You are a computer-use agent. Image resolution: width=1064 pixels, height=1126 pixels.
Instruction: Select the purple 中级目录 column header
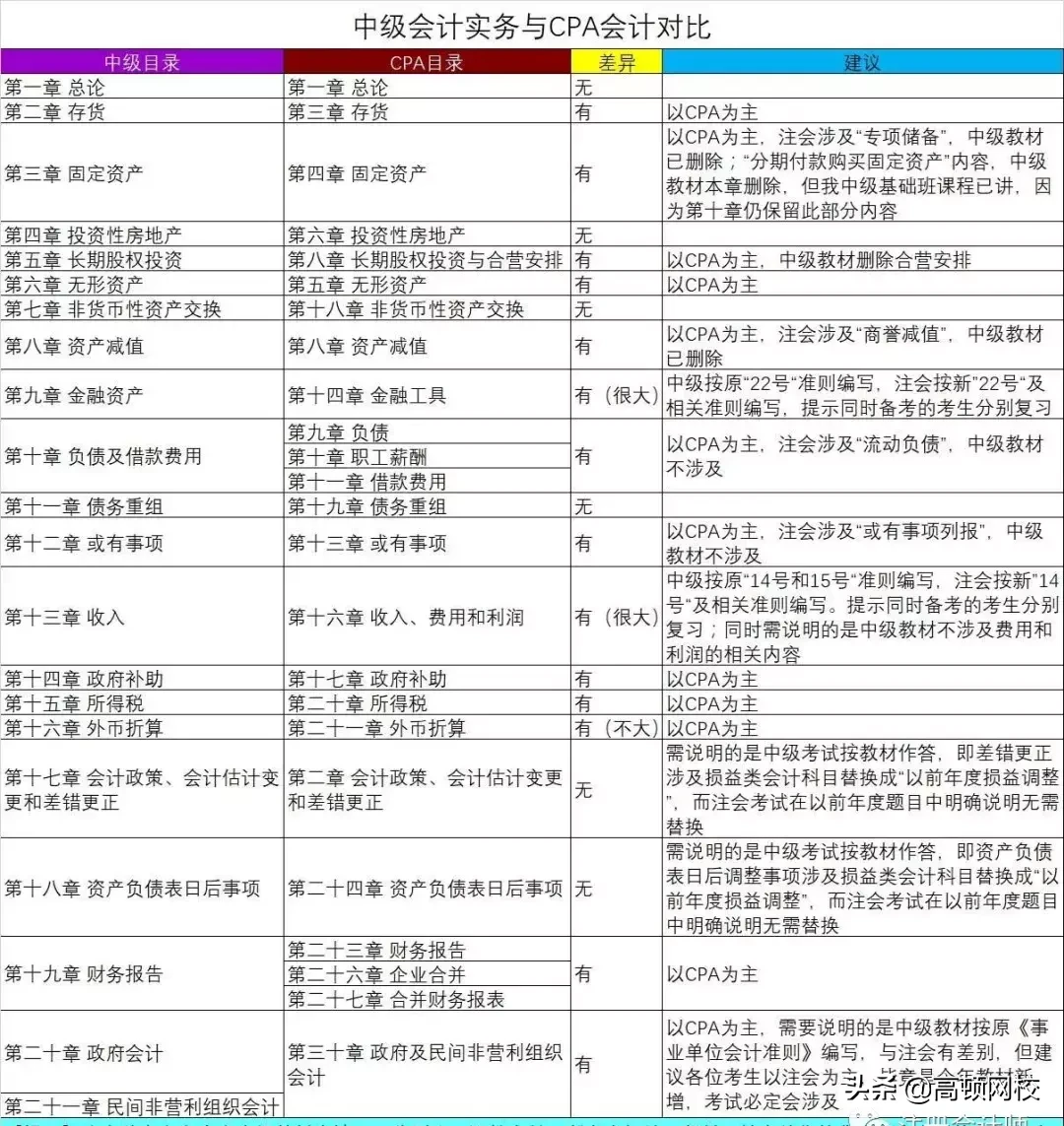[x=141, y=61]
